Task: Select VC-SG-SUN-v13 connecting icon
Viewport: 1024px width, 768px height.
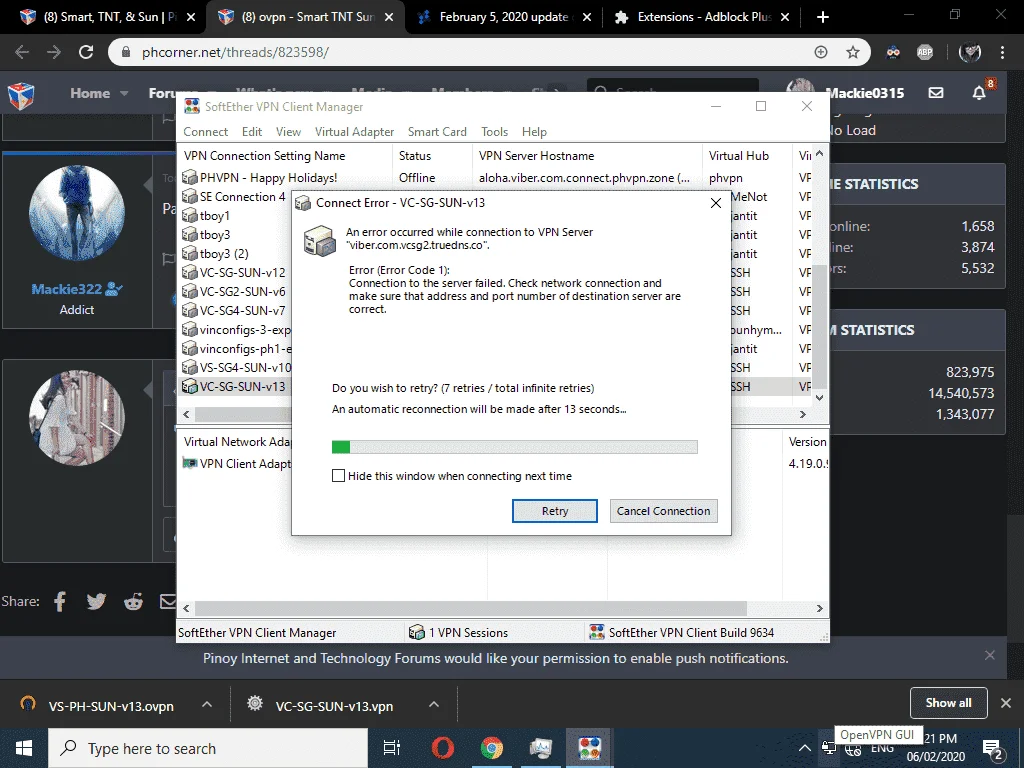Action: pos(189,387)
